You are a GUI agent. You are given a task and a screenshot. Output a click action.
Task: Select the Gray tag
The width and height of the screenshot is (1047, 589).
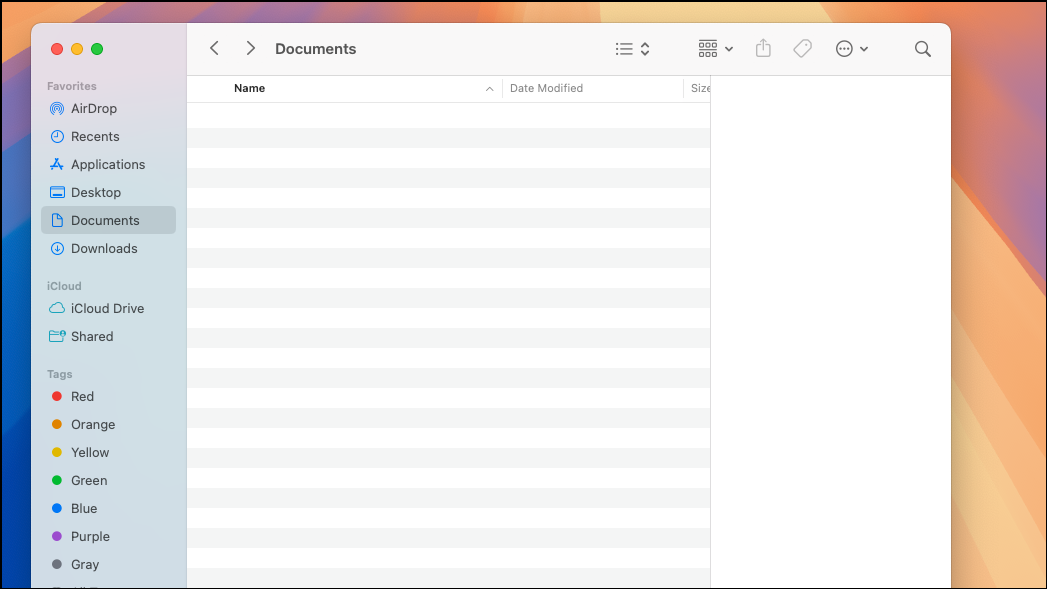tap(108, 565)
